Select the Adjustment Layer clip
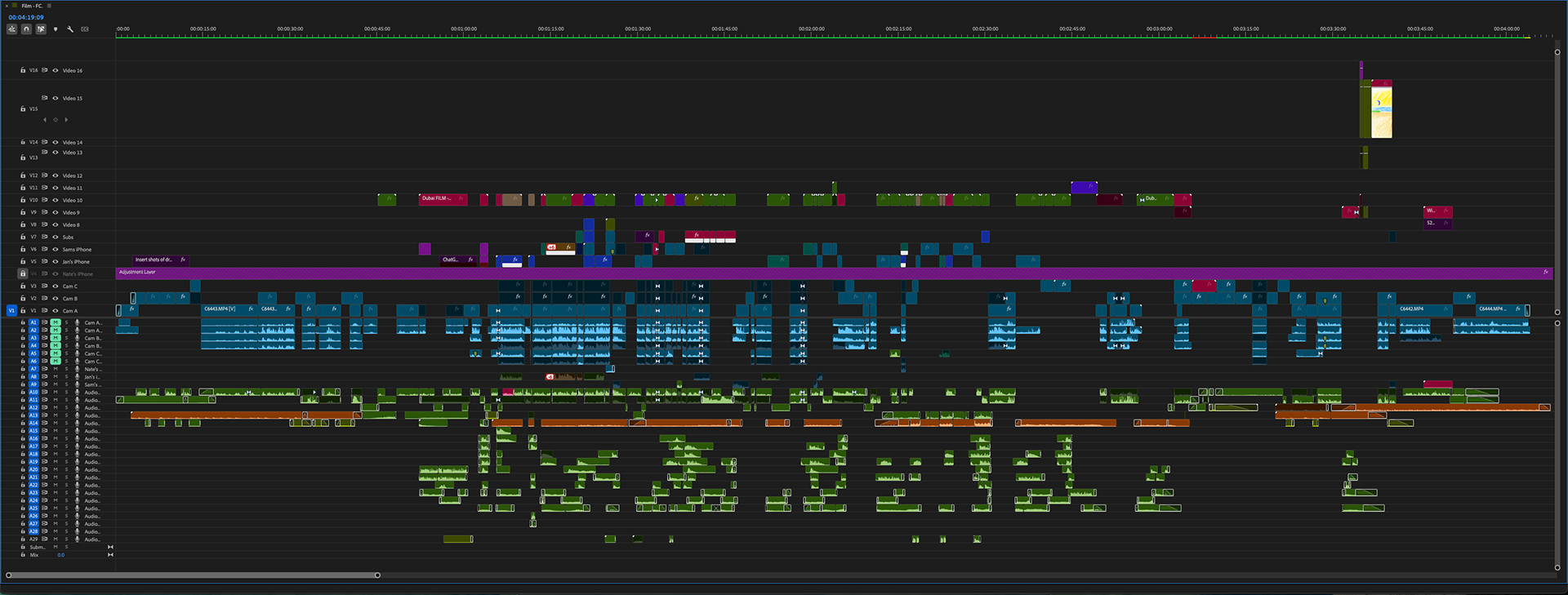 tap(834, 273)
